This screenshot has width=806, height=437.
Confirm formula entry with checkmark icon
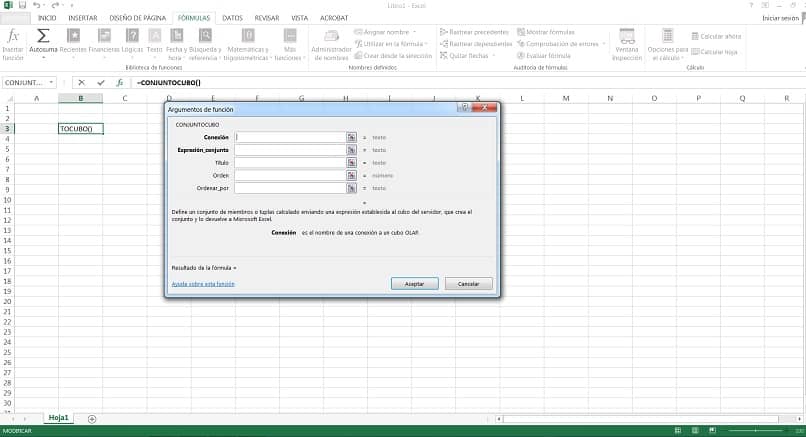pos(101,82)
